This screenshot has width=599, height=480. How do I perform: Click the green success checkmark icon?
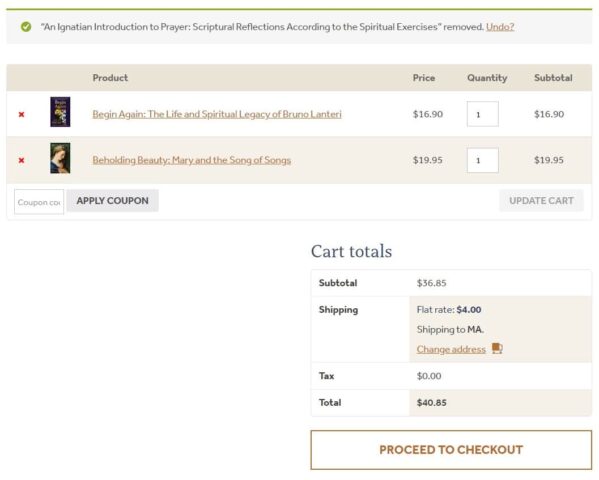click(x=26, y=27)
